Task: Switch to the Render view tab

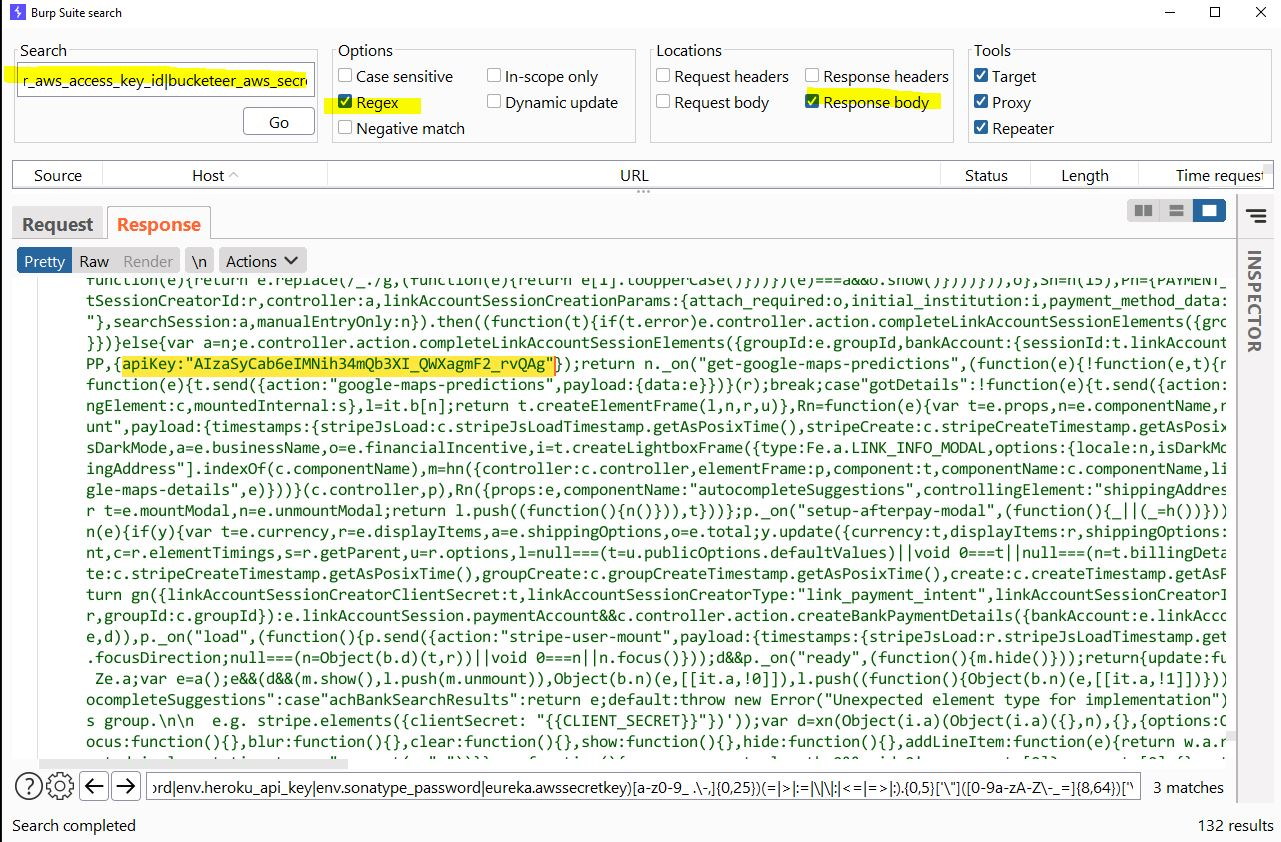Action: [x=148, y=261]
